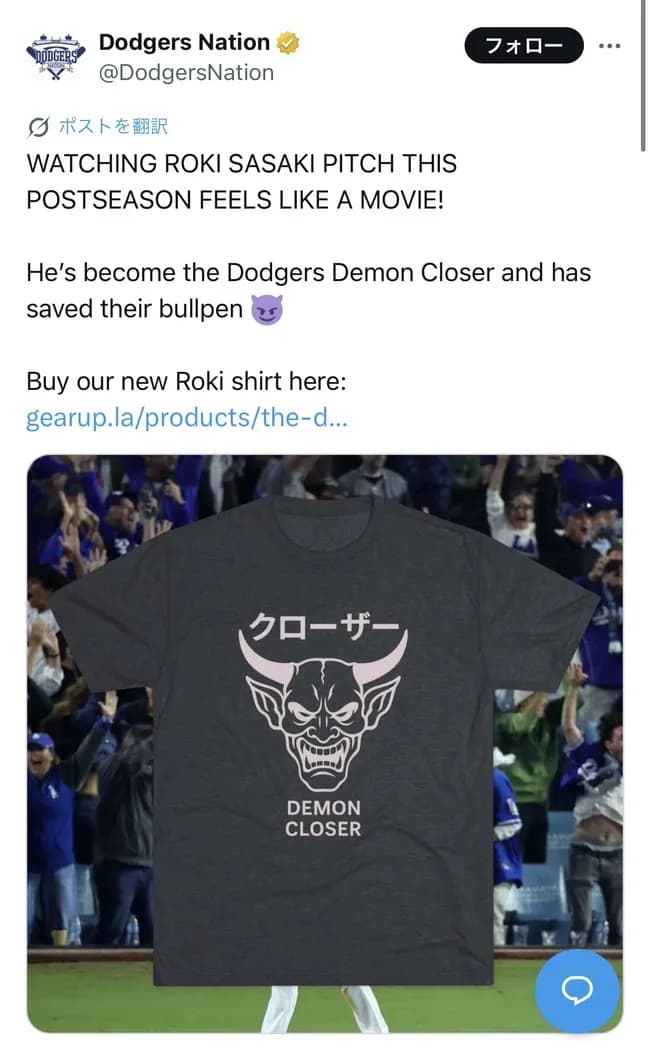Click the DEMON CLOSER text on shirt
650x1061 pixels.
[323, 818]
